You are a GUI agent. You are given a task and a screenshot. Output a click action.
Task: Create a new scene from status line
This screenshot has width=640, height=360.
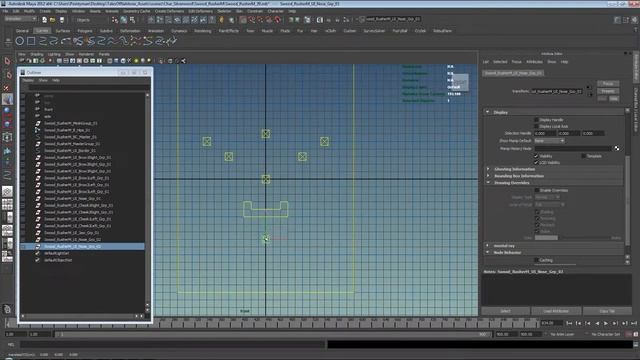(44, 20)
